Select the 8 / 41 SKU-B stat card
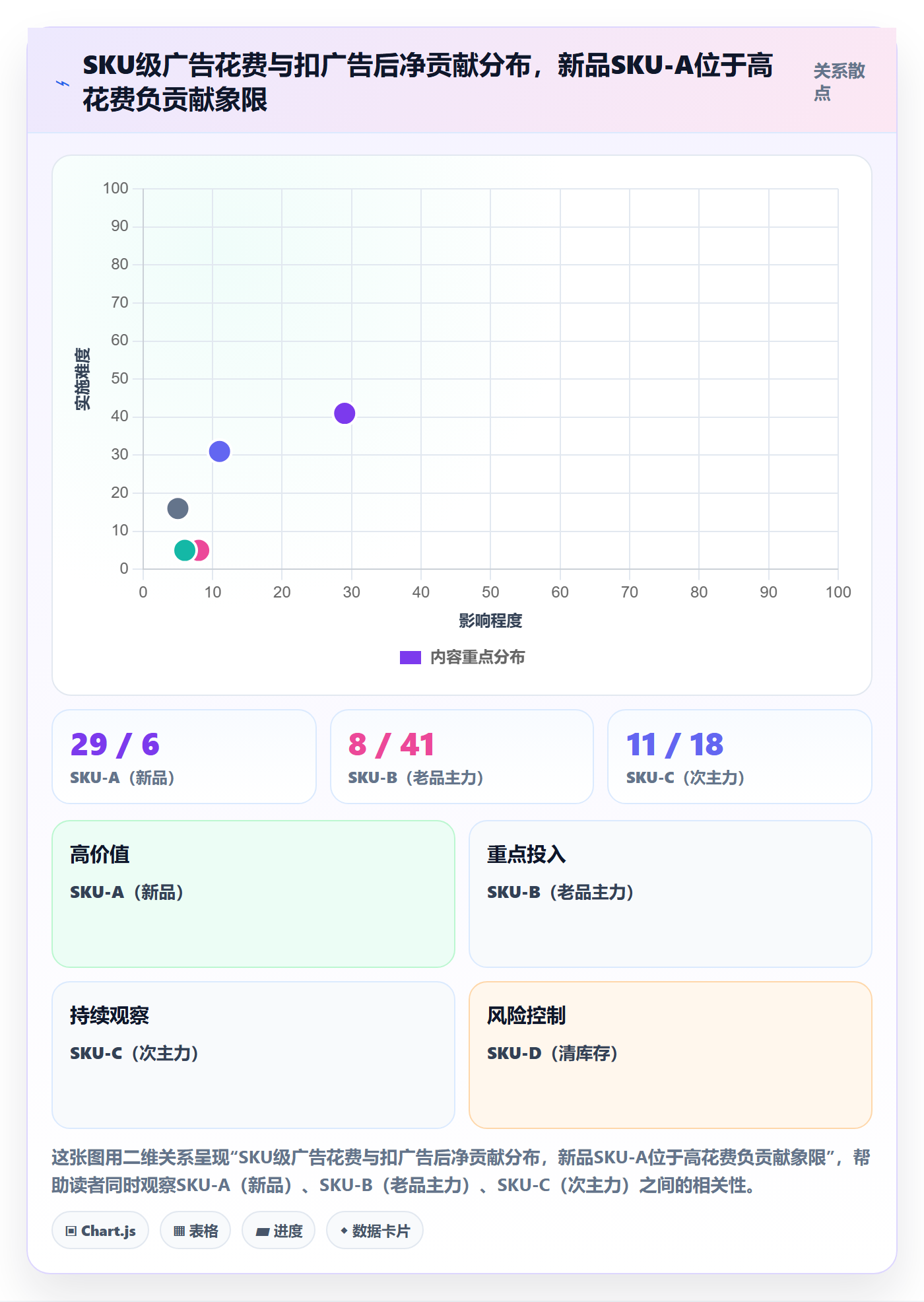The height and width of the screenshot is (1302, 924). (462, 757)
